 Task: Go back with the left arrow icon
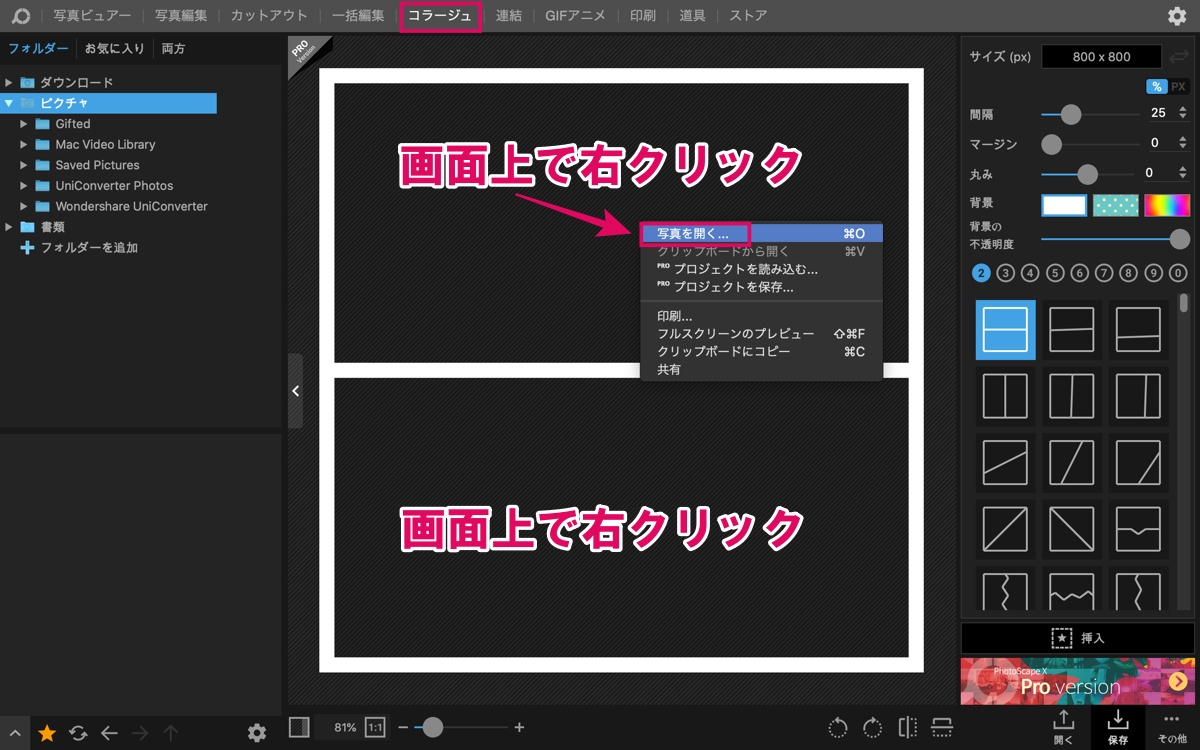click(x=109, y=733)
